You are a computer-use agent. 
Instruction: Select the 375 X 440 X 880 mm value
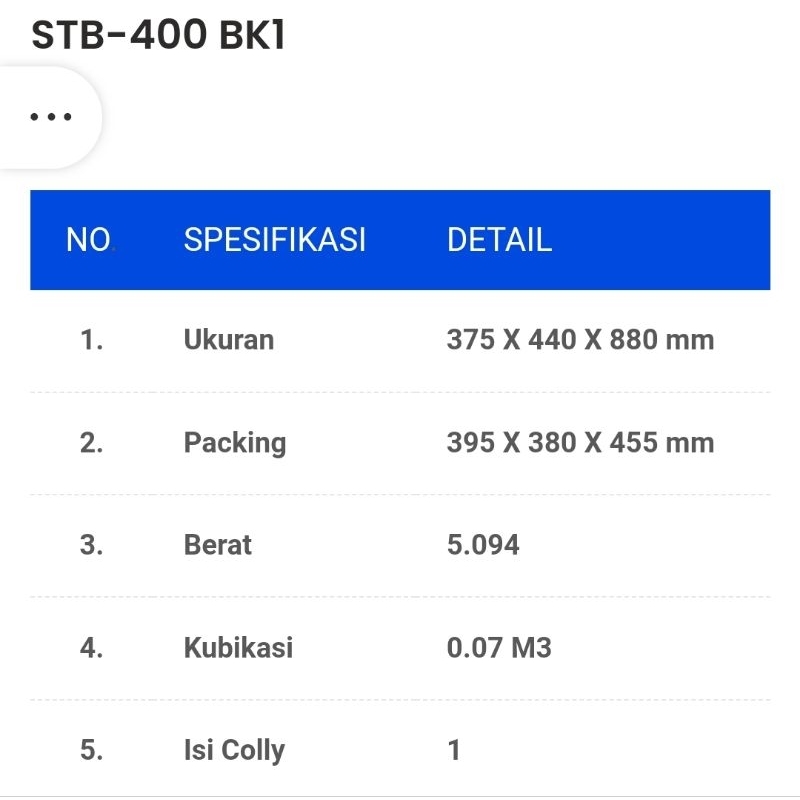[580, 340]
